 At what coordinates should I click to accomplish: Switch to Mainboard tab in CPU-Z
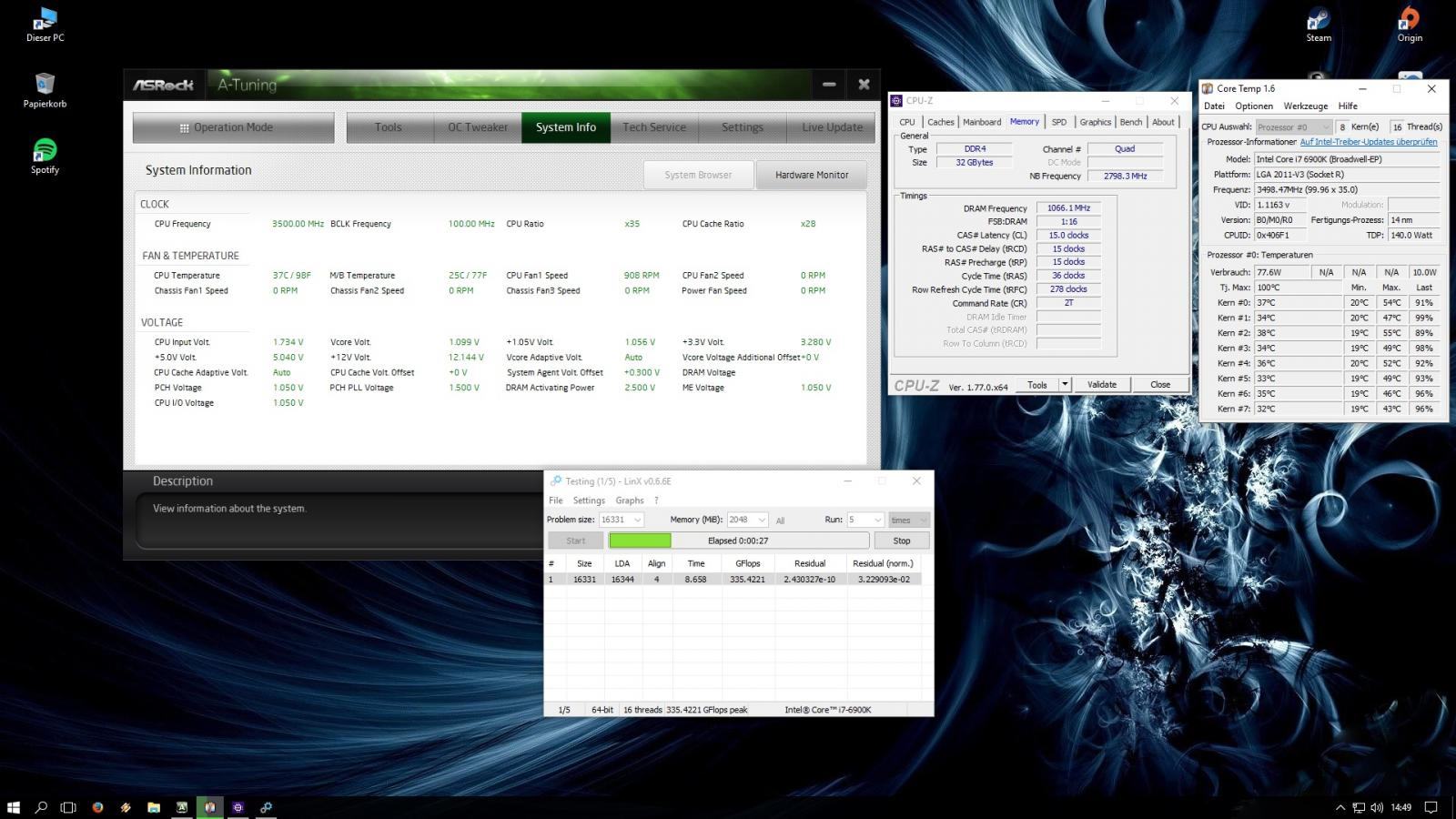click(x=982, y=122)
